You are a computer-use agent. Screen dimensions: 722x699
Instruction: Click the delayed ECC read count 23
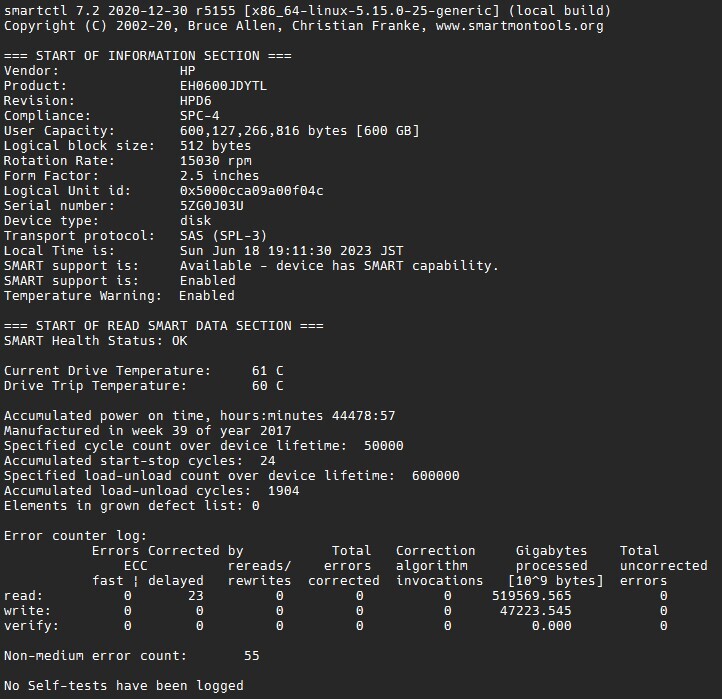coord(196,596)
